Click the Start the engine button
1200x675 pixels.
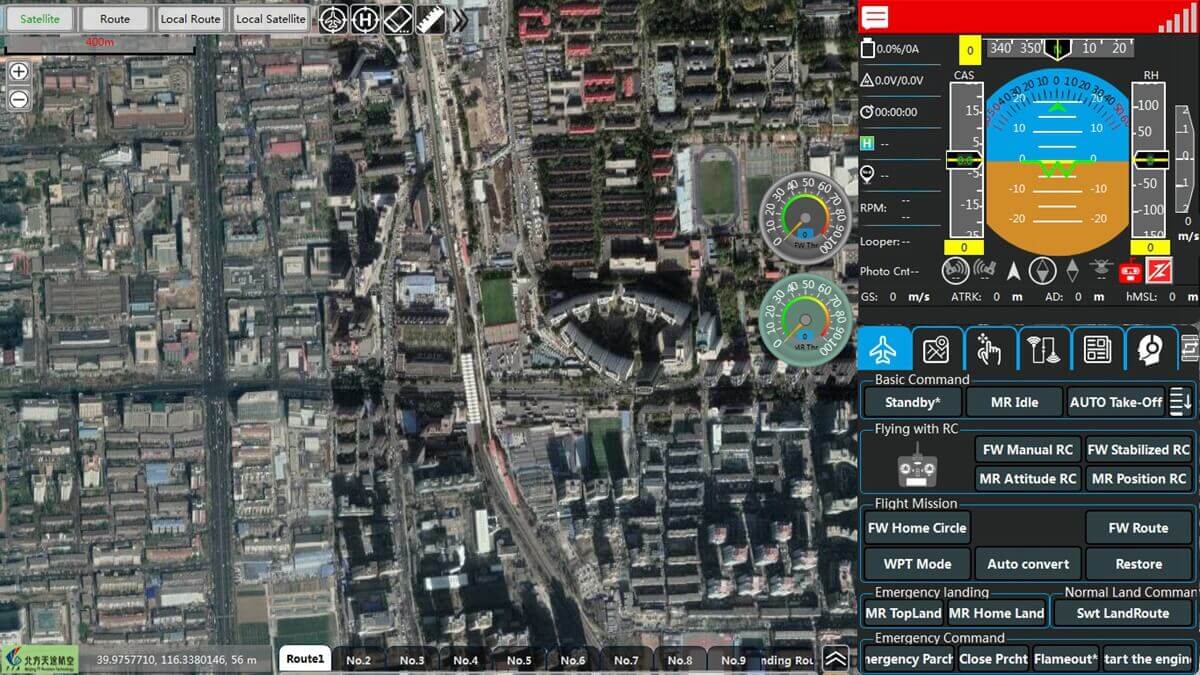tap(1148, 659)
